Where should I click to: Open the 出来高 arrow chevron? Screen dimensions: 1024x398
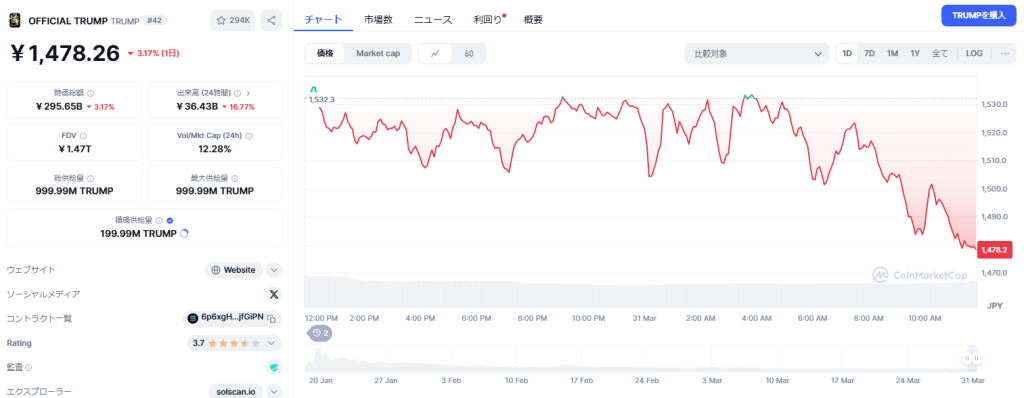[x=248, y=93]
